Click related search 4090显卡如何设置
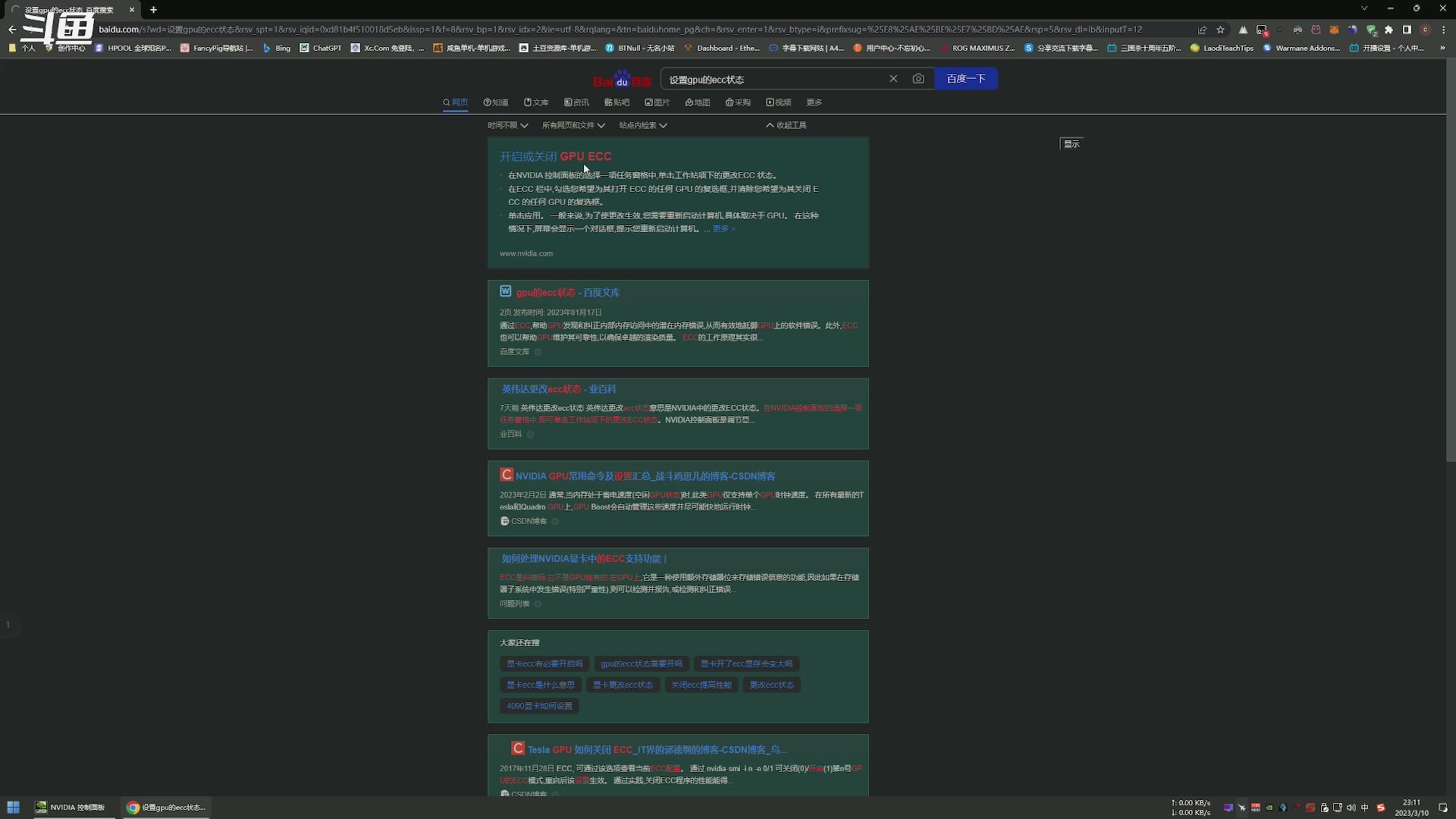This screenshot has width=1456, height=819. point(539,706)
